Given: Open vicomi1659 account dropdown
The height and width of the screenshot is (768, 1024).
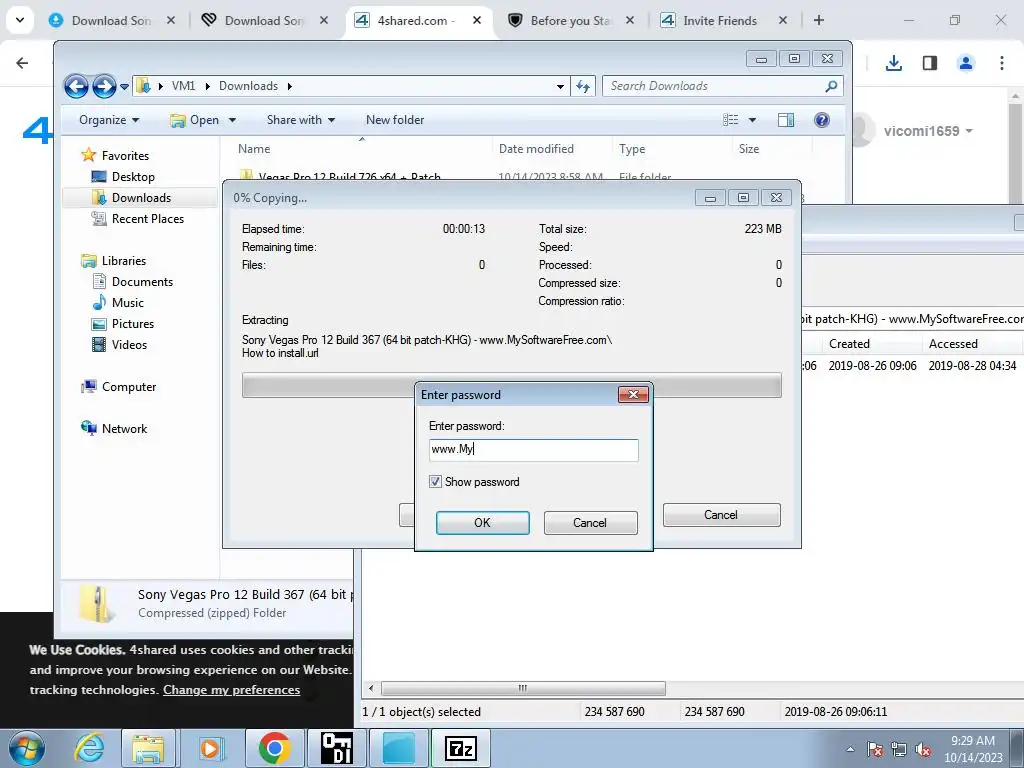Looking at the screenshot, I should 927,131.
